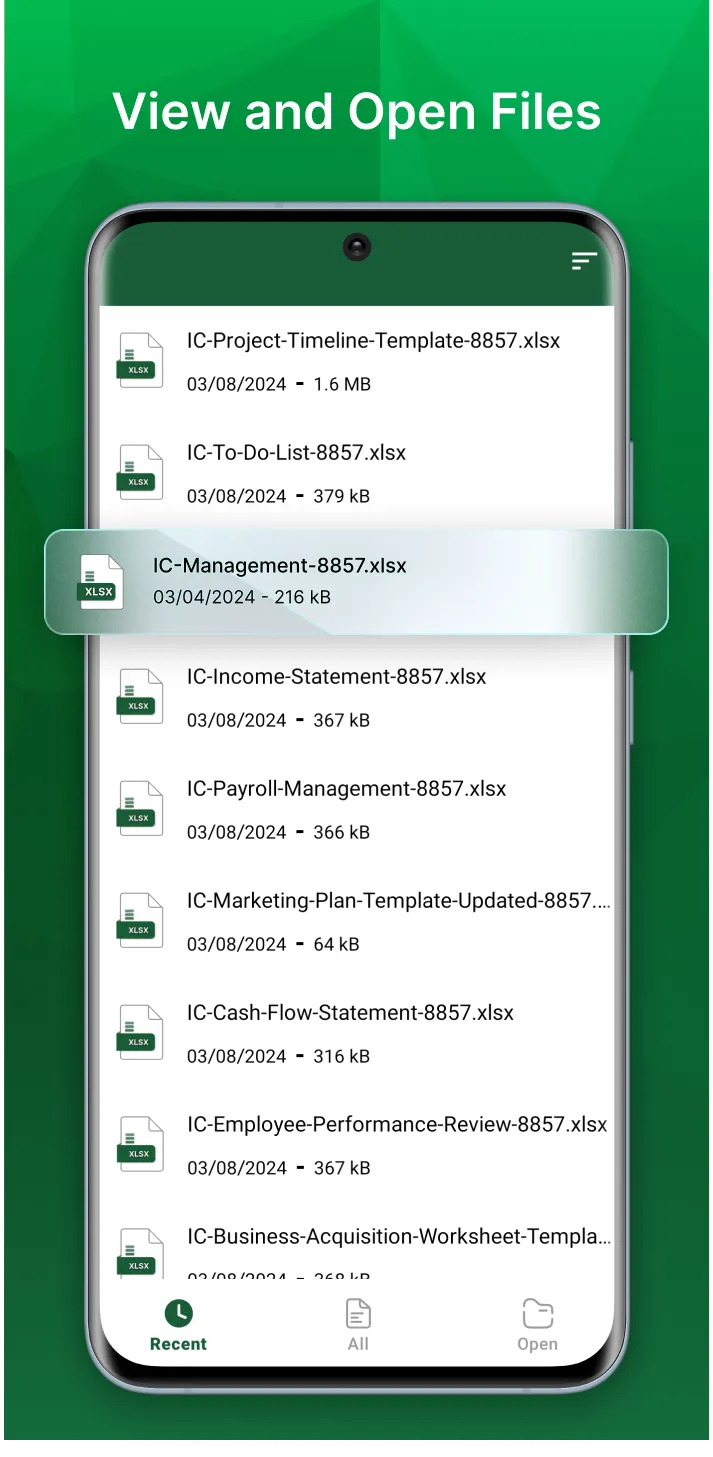Open IC-Management-8857.xlsx file name
713x1457 pixels.
[x=280, y=565]
